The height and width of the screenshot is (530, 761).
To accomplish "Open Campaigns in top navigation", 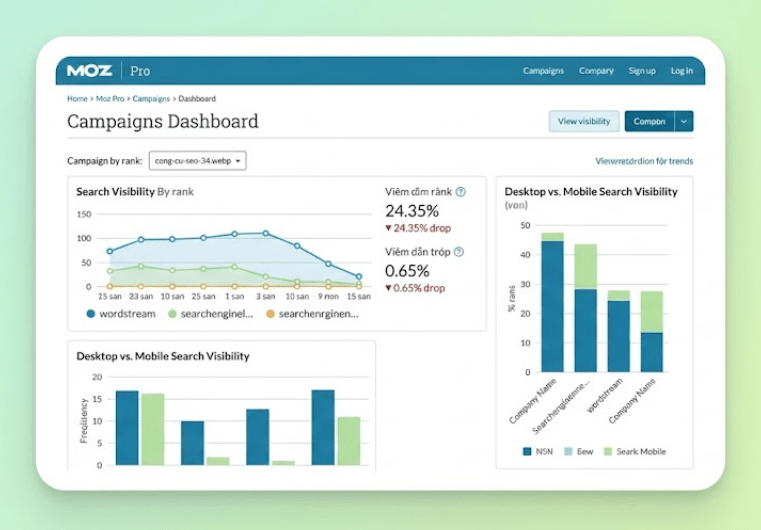I will point(543,71).
